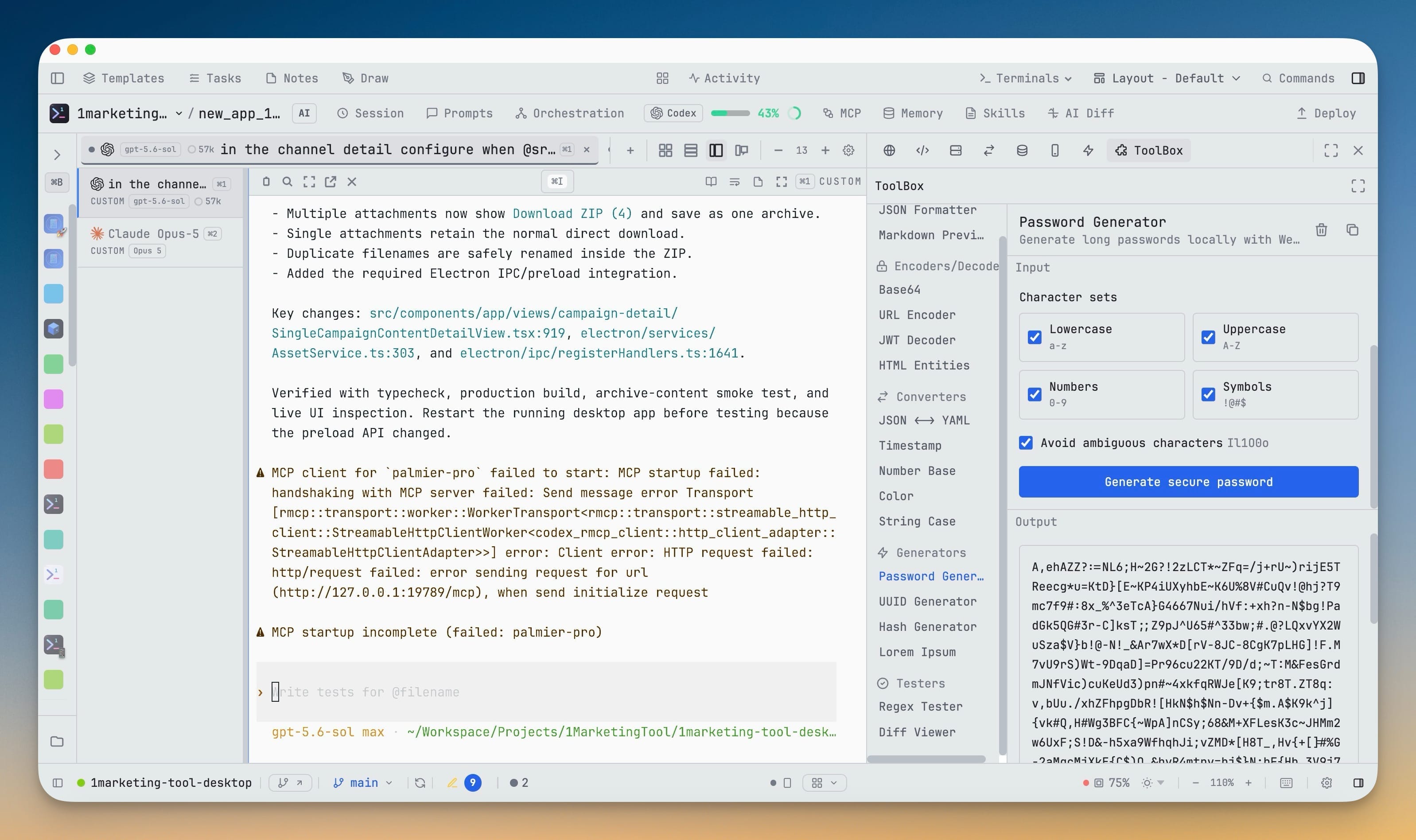
Task: Toggle Numbers 0-9 checkbox
Action: (x=1035, y=394)
